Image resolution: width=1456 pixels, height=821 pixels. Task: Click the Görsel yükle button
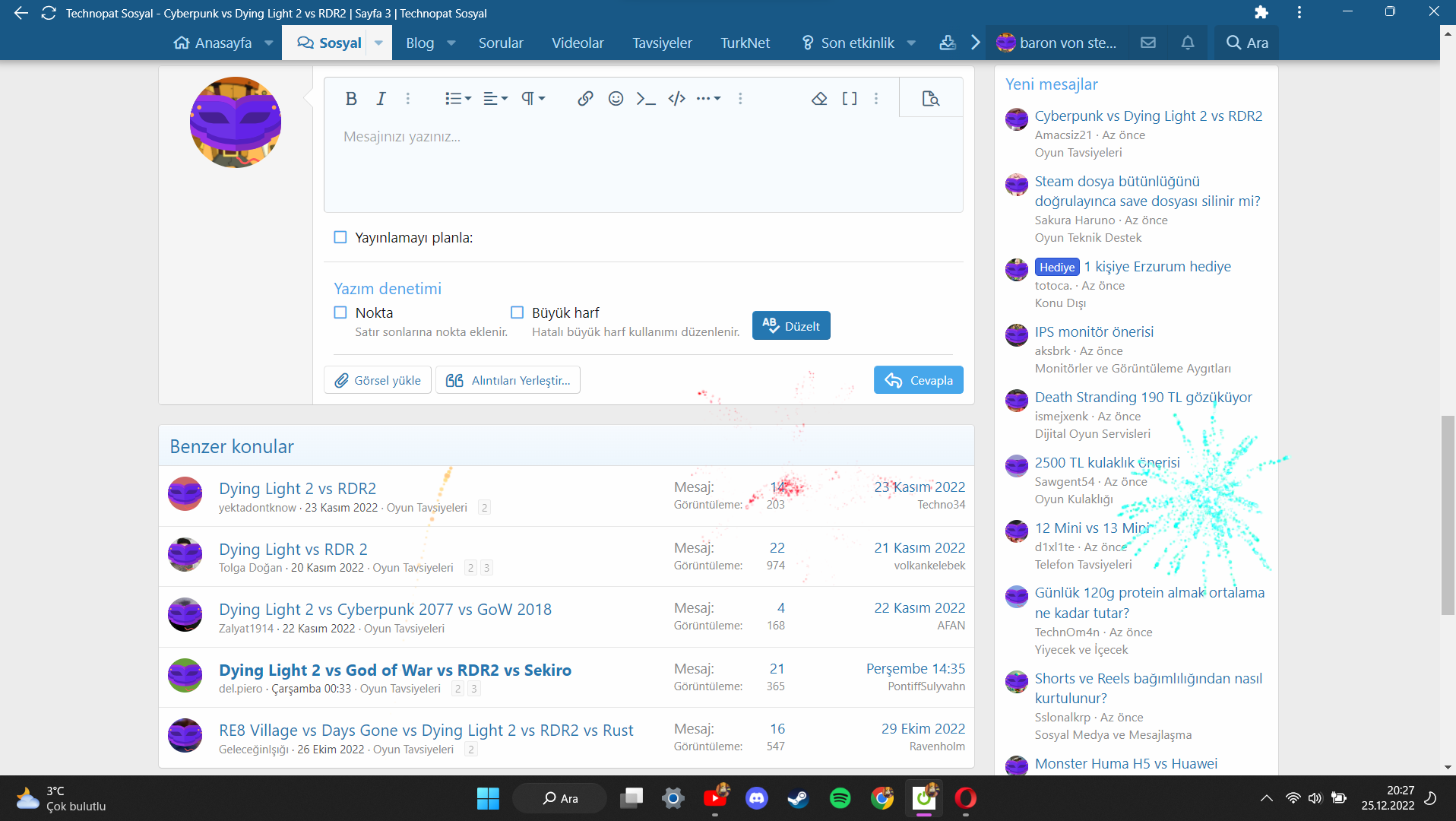[378, 380]
